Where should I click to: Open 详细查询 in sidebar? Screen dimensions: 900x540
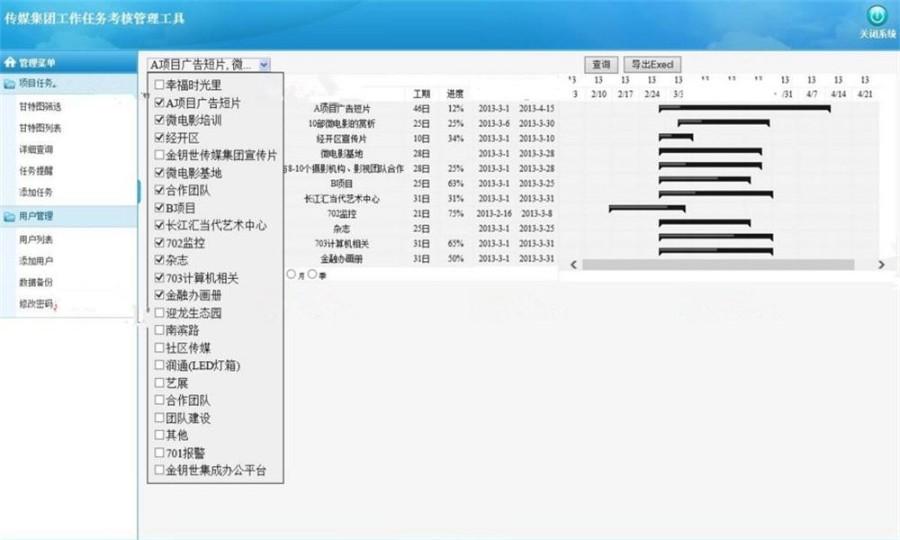[36, 149]
